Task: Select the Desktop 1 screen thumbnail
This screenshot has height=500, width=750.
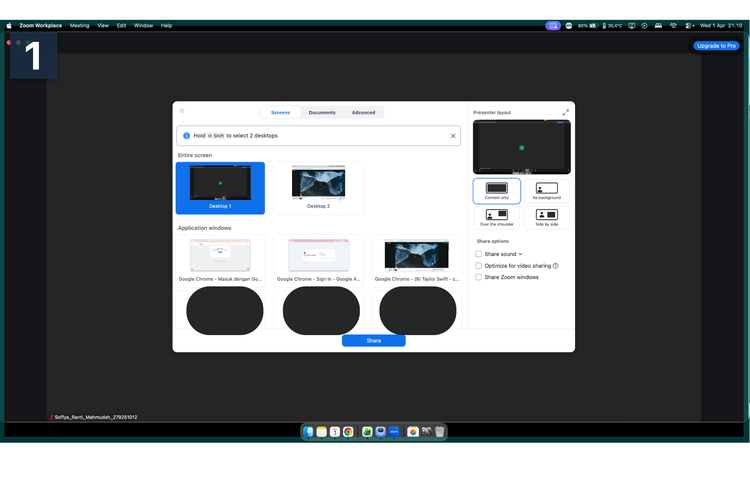Action: 220,188
